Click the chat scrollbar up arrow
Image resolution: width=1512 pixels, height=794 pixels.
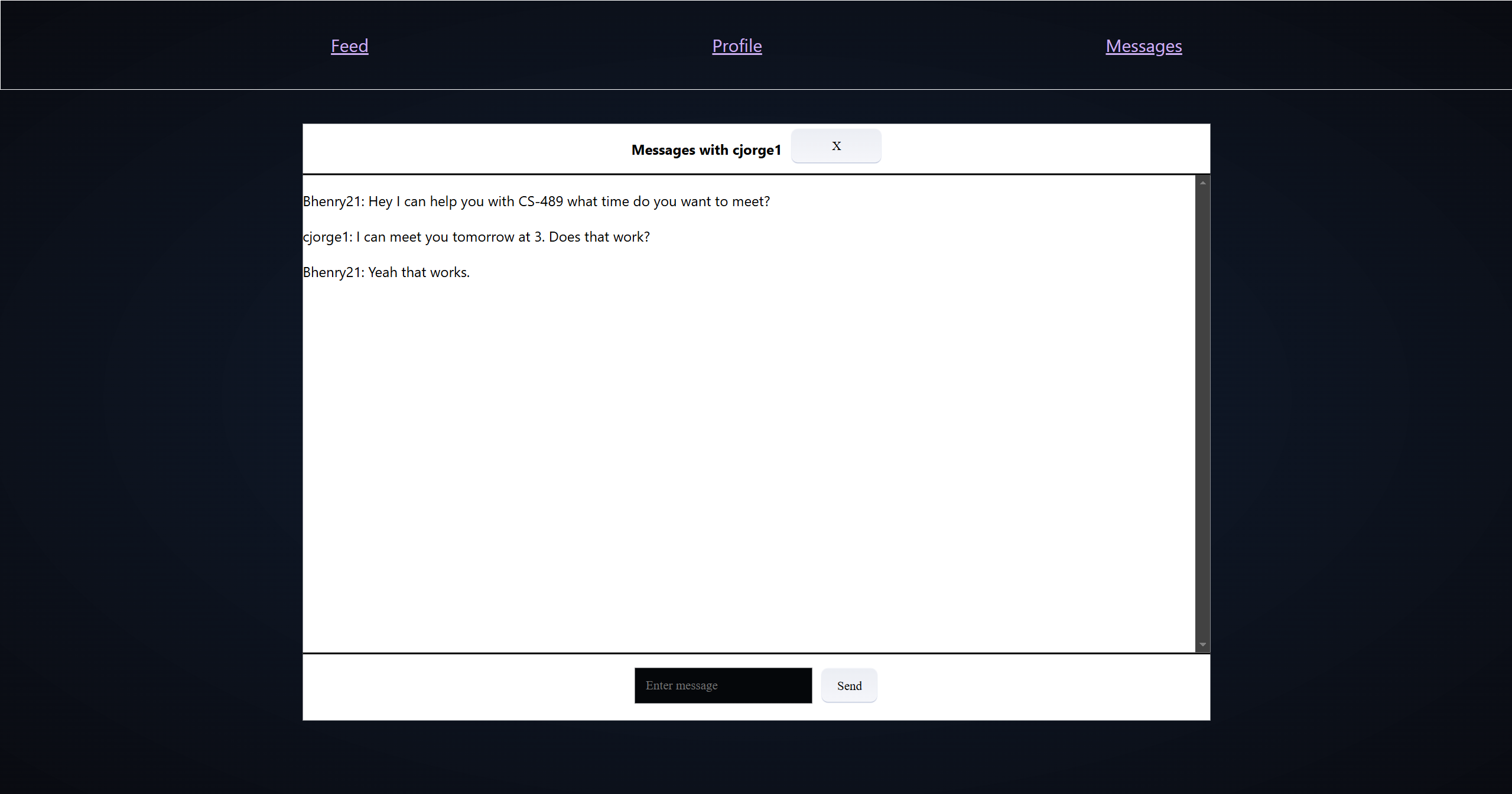point(1202,183)
